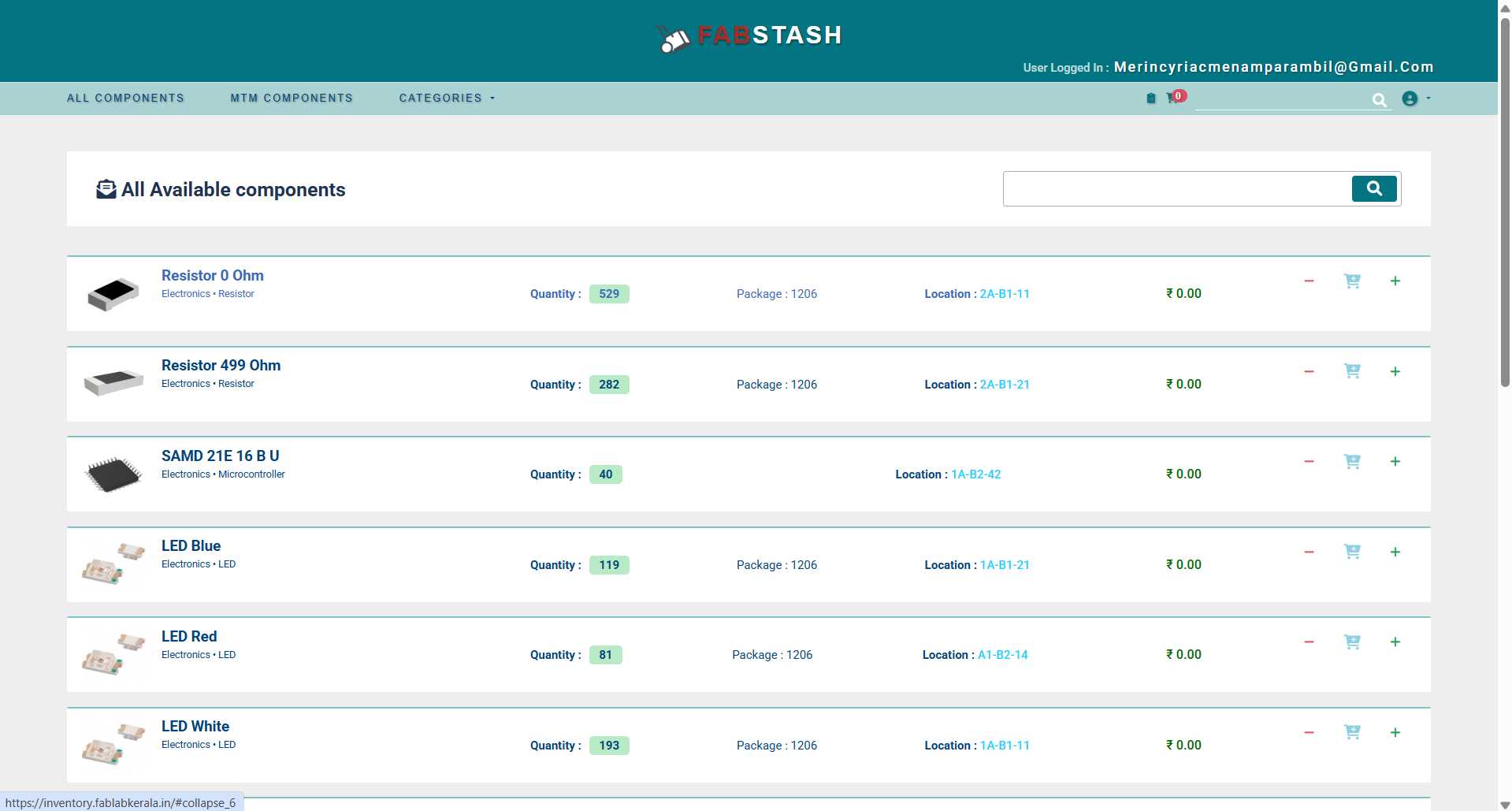This screenshot has height=811, width=1512.
Task: Open the profile caret dropdown at top right
Action: [1428, 99]
